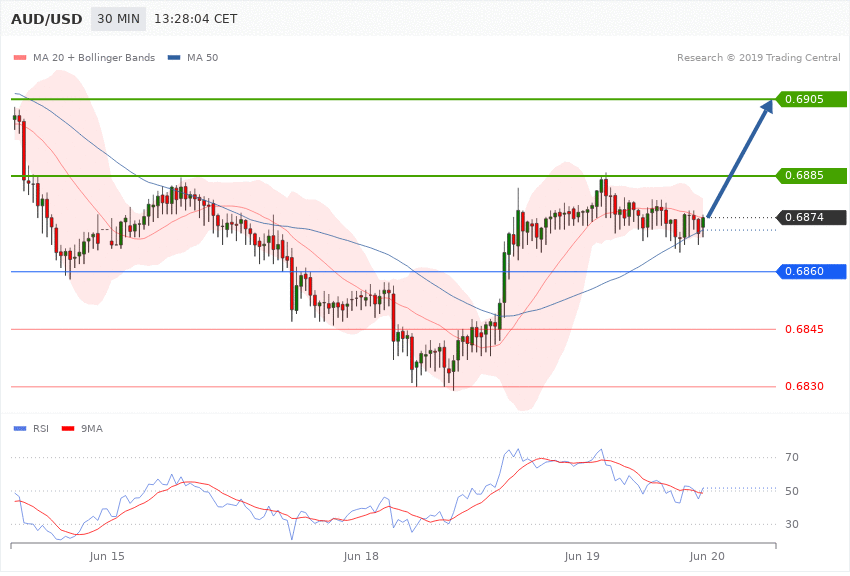The width and height of the screenshot is (850, 576).
Task: Click the 0.6845 red support label
Action: (x=804, y=329)
